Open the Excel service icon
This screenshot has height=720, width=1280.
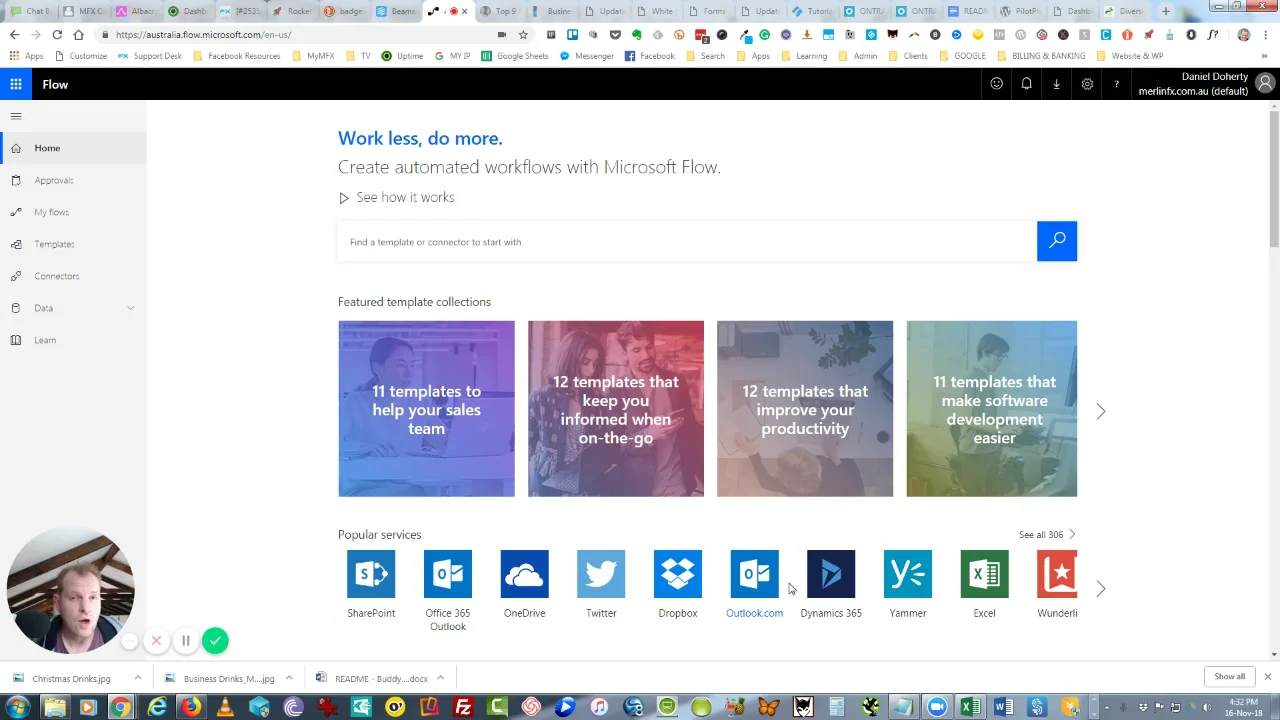984,574
